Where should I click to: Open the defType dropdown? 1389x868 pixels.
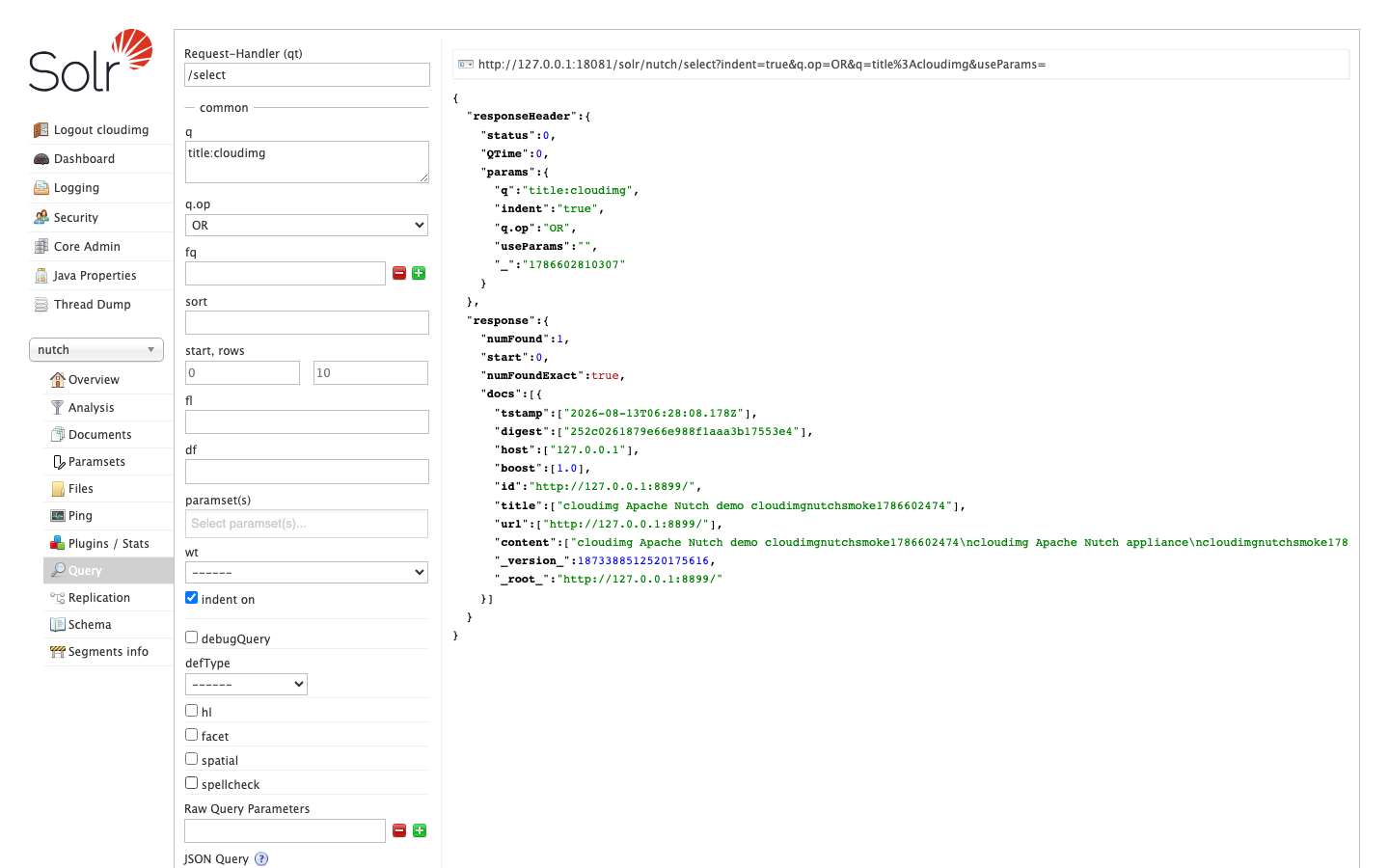click(246, 684)
